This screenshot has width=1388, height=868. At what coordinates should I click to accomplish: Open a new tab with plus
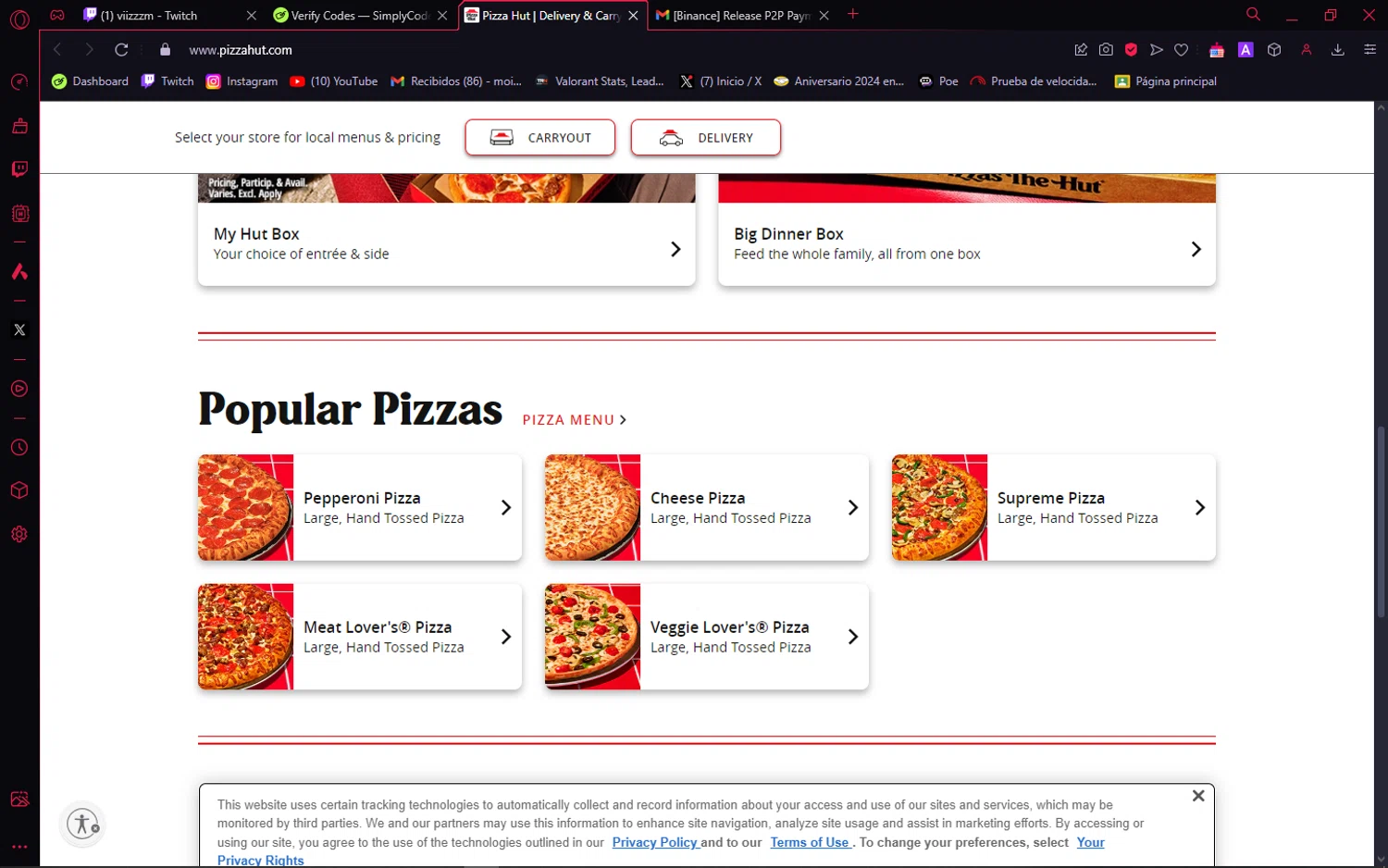click(x=853, y=15)
